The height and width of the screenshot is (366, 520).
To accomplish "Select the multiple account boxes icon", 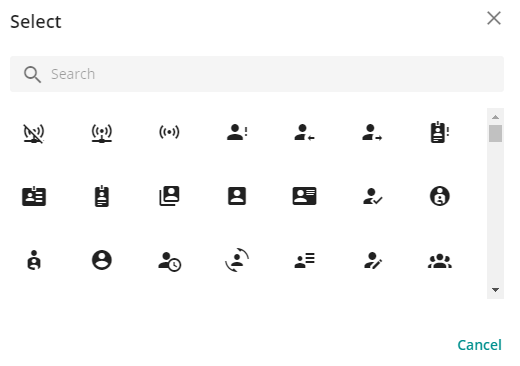I will [169, 196].
